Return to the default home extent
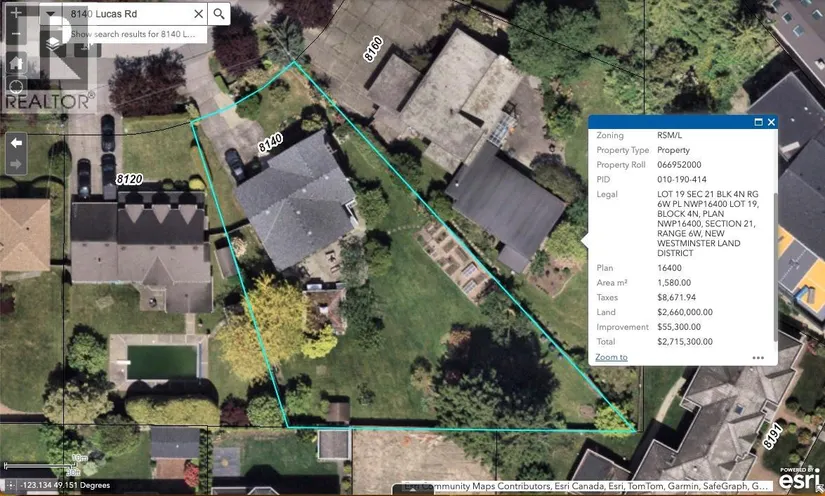This screenshot has height=496, width=825. pos(16,62)
